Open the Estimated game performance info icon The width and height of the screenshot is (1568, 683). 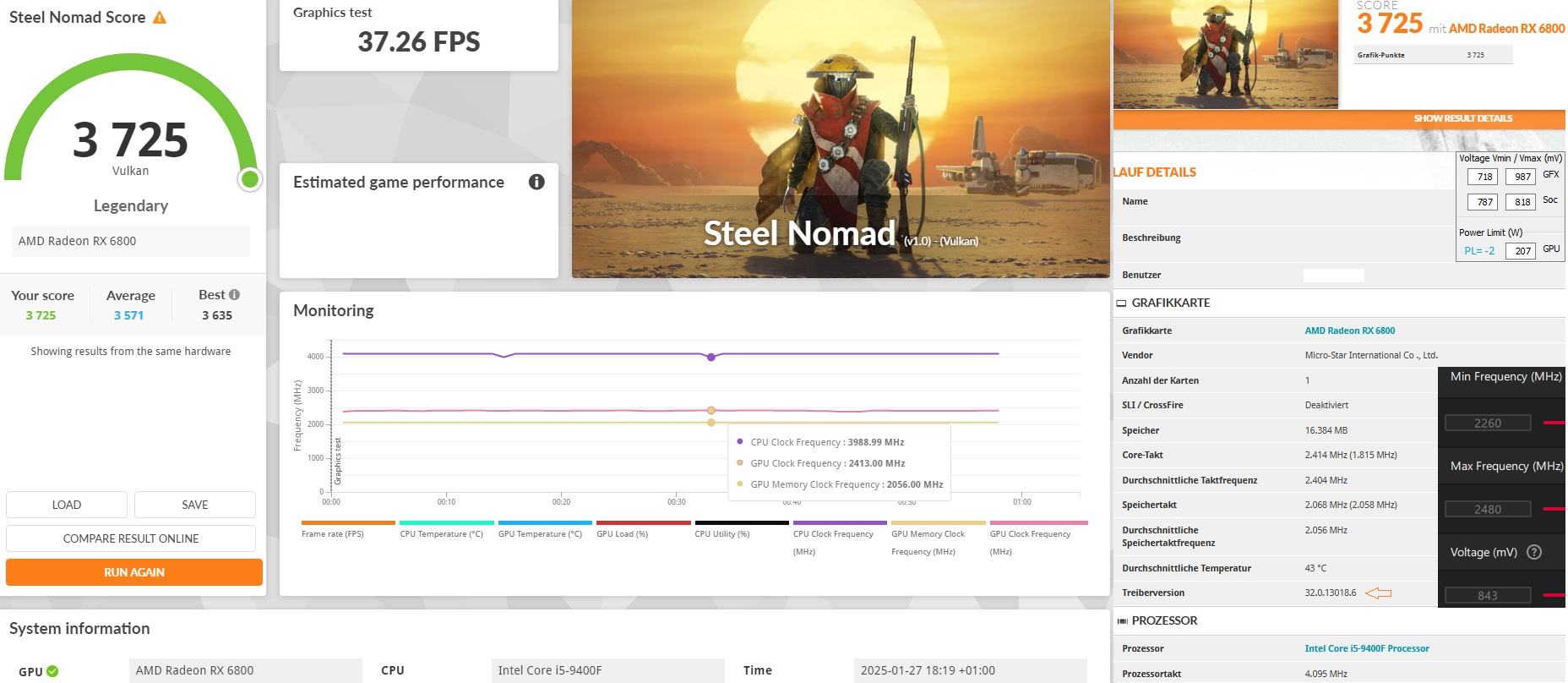[536, 182]
